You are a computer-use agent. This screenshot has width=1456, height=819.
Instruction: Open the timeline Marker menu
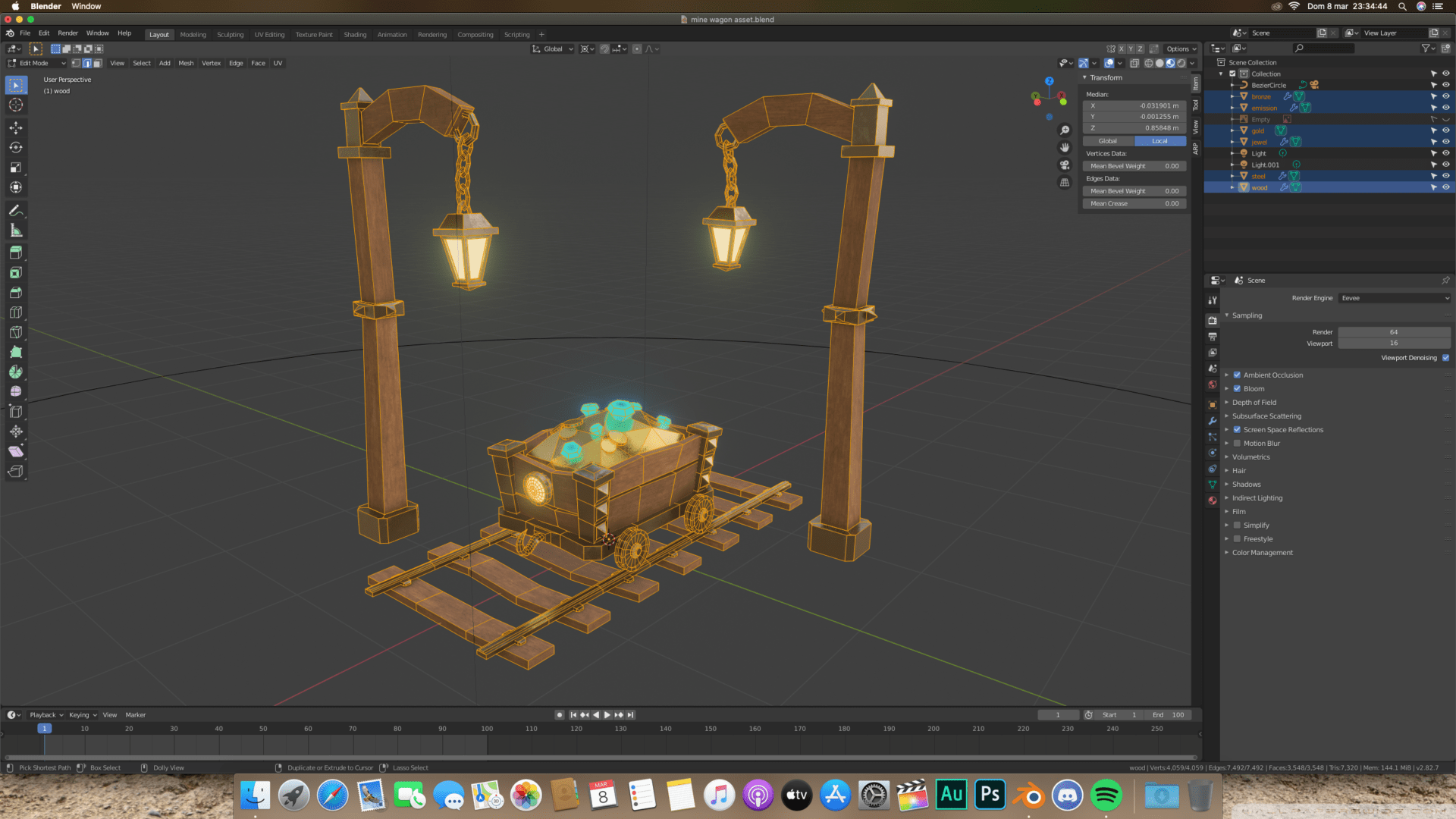click(136, 714)
